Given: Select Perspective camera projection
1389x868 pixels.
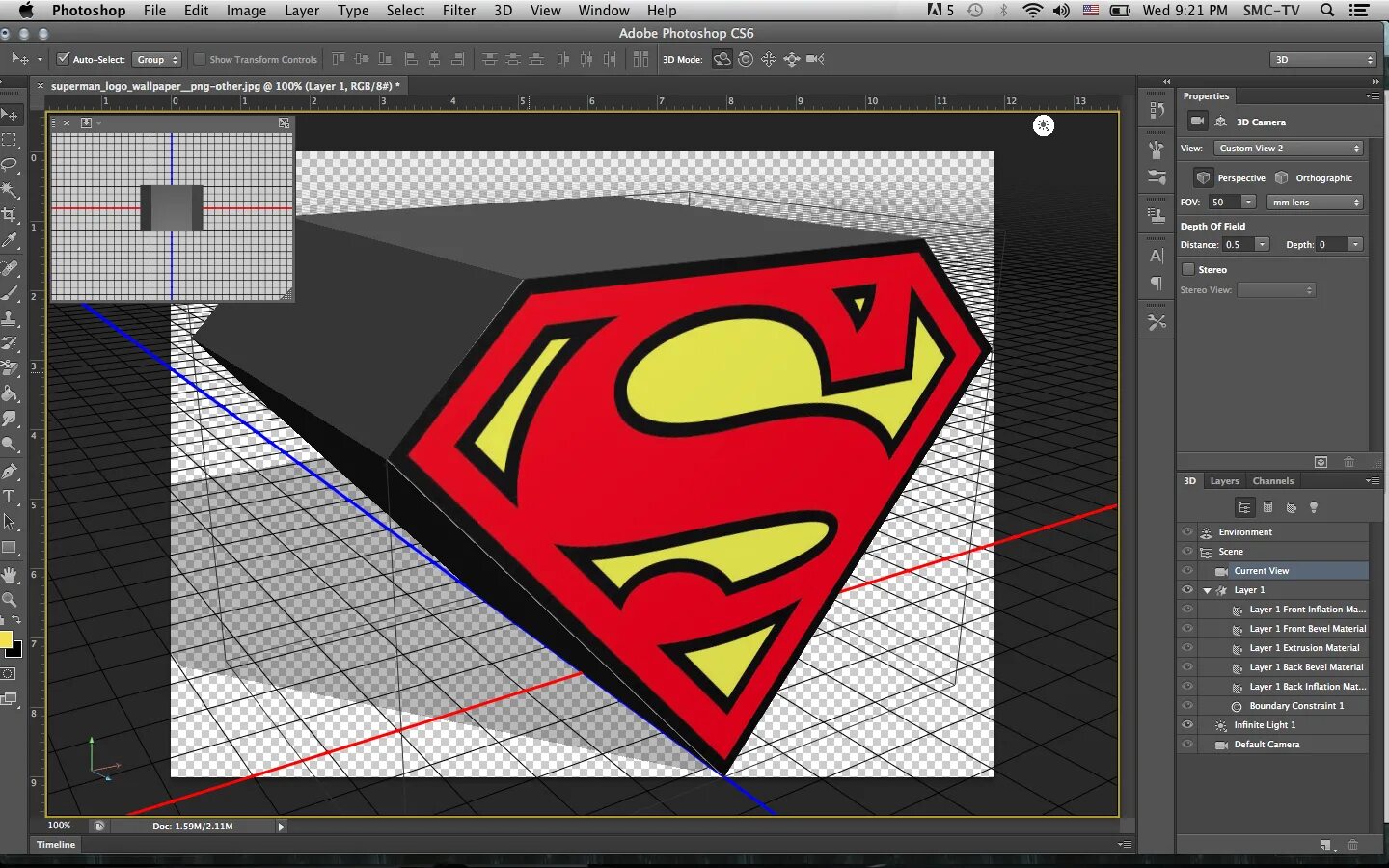Looking at the screenshot, I should tap(1230, 177).
